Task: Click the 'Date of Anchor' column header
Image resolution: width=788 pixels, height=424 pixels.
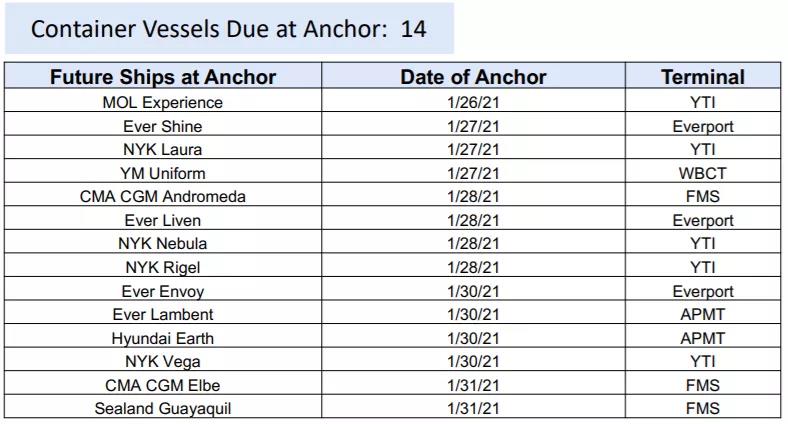Action: tap(473, 77)
